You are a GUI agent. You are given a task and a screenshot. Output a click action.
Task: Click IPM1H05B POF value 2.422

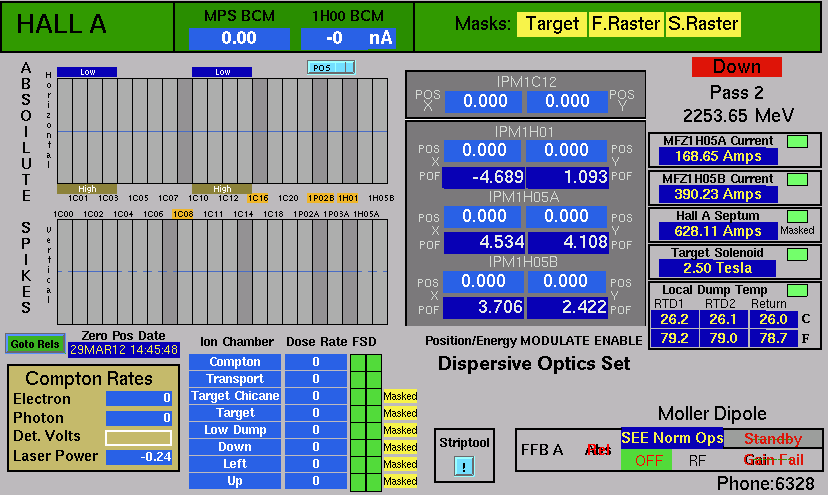click(x=568, y=307)
